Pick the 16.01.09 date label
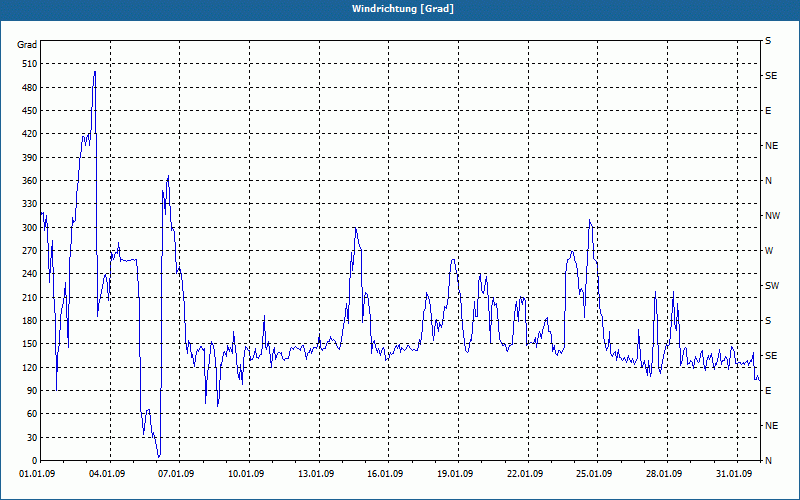 pos(385,474)
